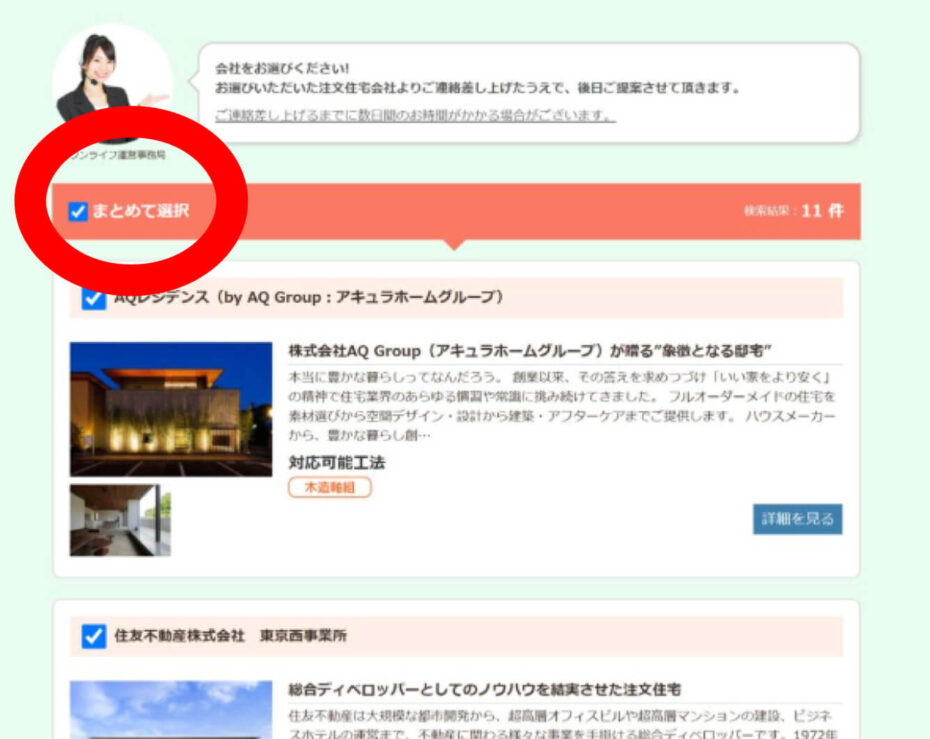
Task: Click the 検索結果 11 件 count
Action: coord(793,211)
